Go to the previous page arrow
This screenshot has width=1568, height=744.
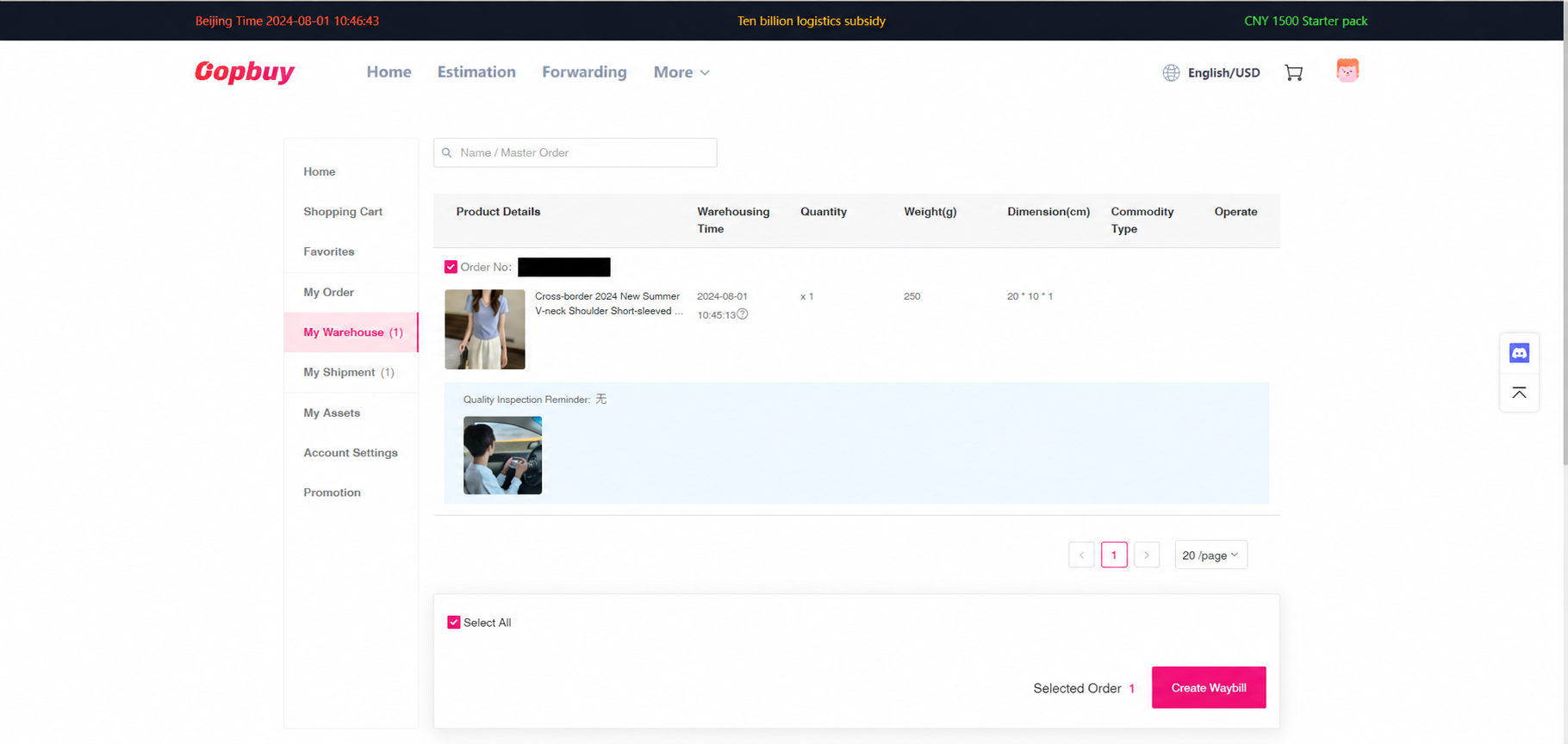tap(1081, 555)
